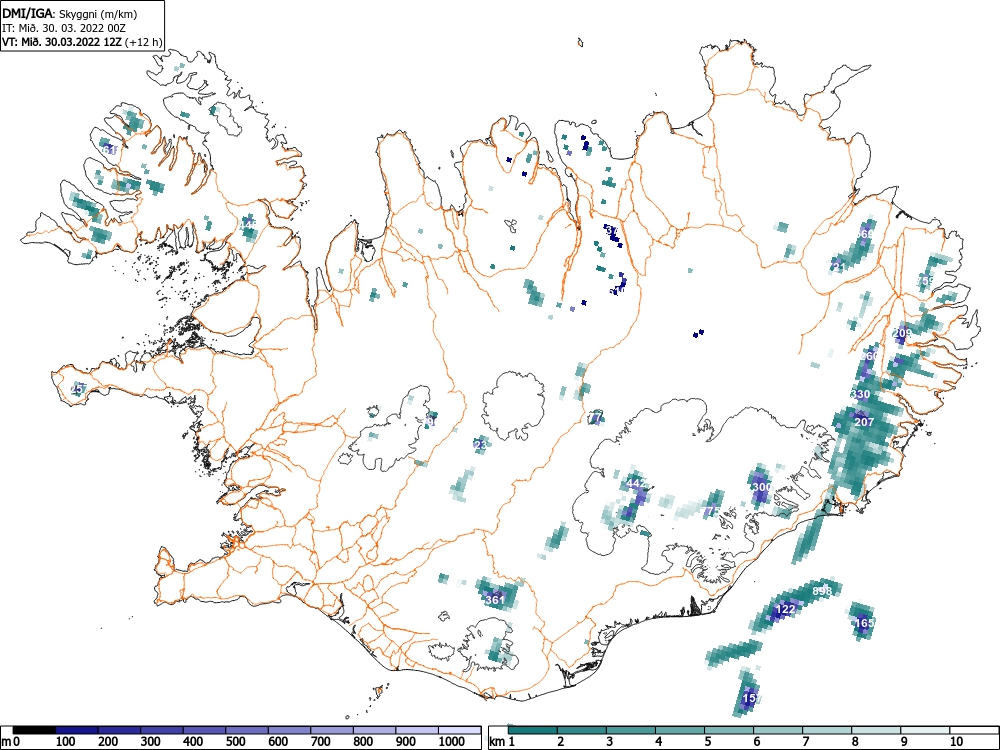Screen dimensions: 1000x750
Task: Click the '200' tick label on the metre scale
Action: (x=108, y=742)
